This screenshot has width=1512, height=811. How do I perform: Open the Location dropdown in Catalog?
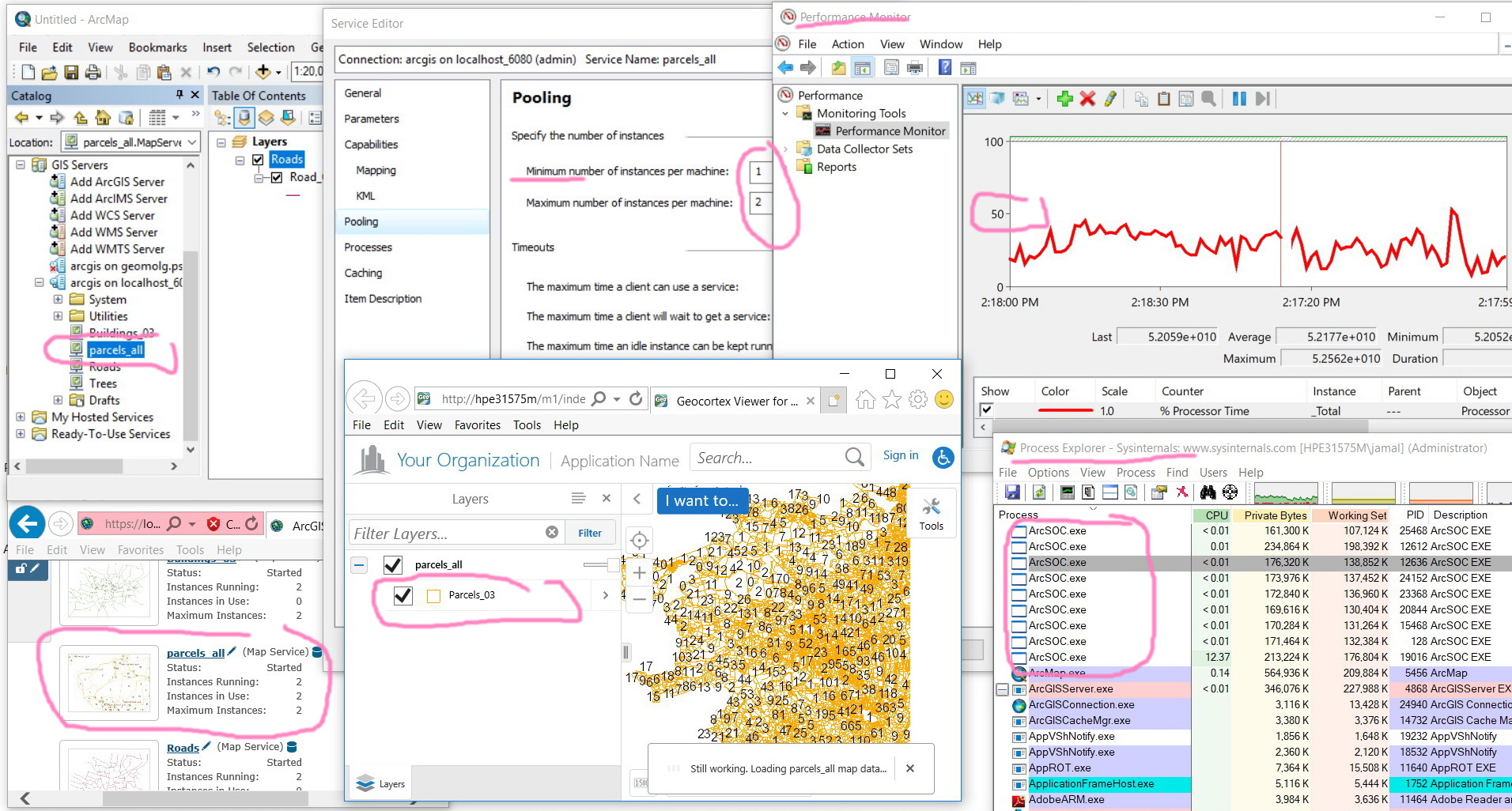pos(192,142)
